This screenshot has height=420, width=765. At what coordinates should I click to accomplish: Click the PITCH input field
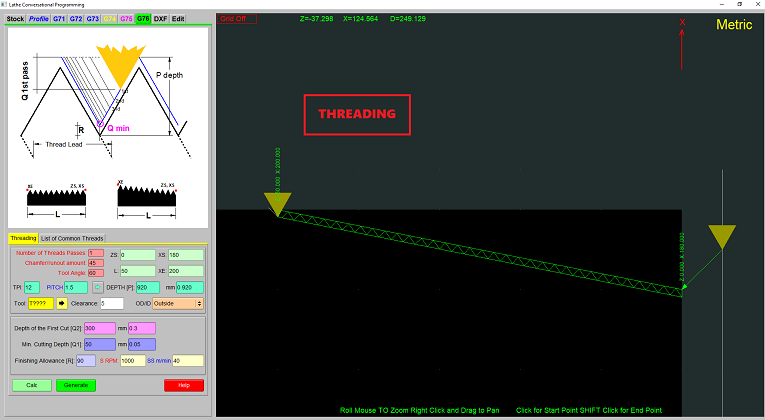point(75,287)
